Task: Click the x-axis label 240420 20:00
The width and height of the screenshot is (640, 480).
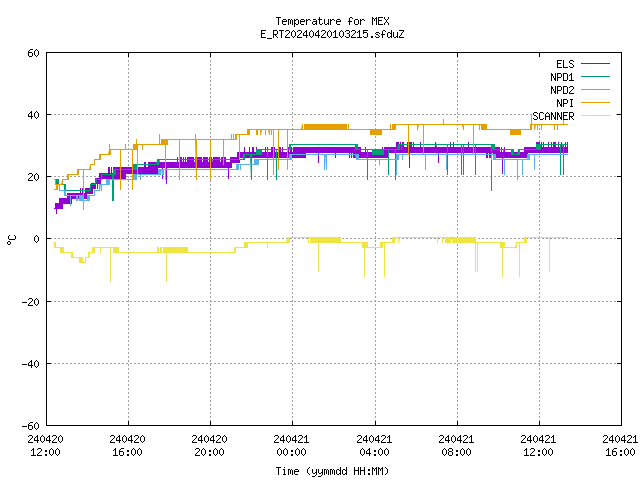Action: pyautogui.click(x=209, y=446)
